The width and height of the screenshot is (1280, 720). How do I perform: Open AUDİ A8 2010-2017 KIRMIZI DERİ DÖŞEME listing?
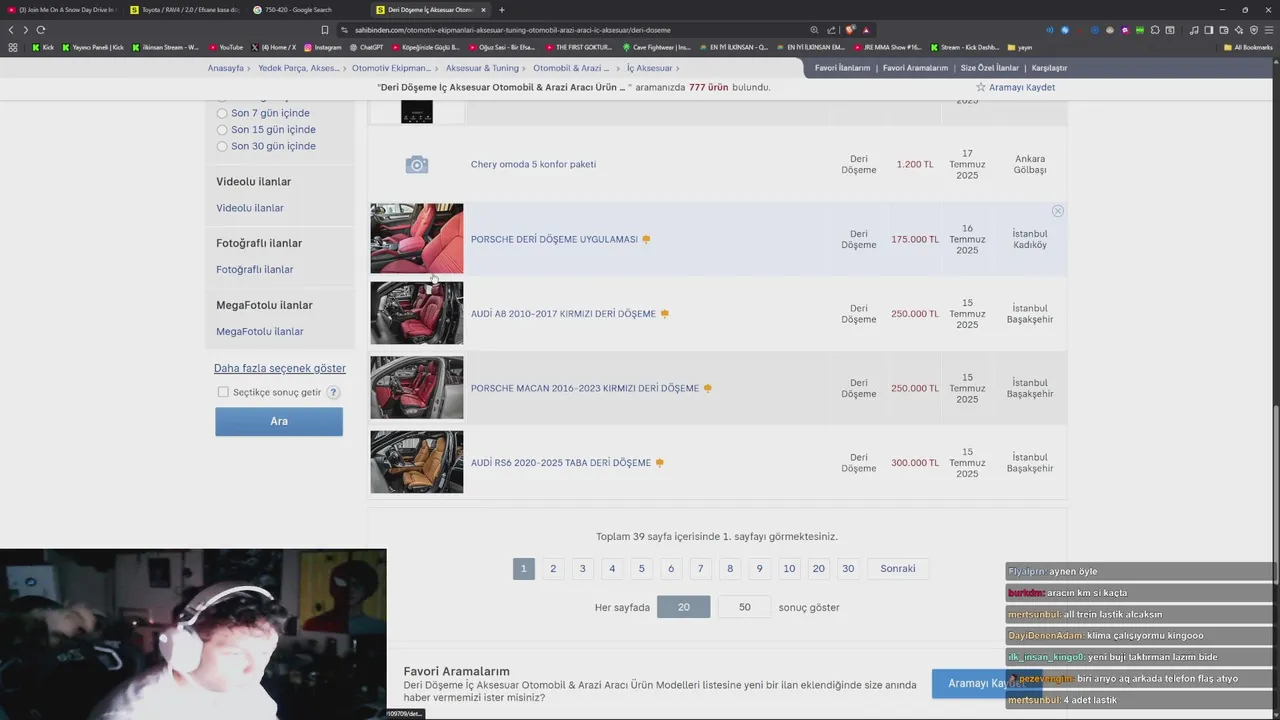[563, 314]
